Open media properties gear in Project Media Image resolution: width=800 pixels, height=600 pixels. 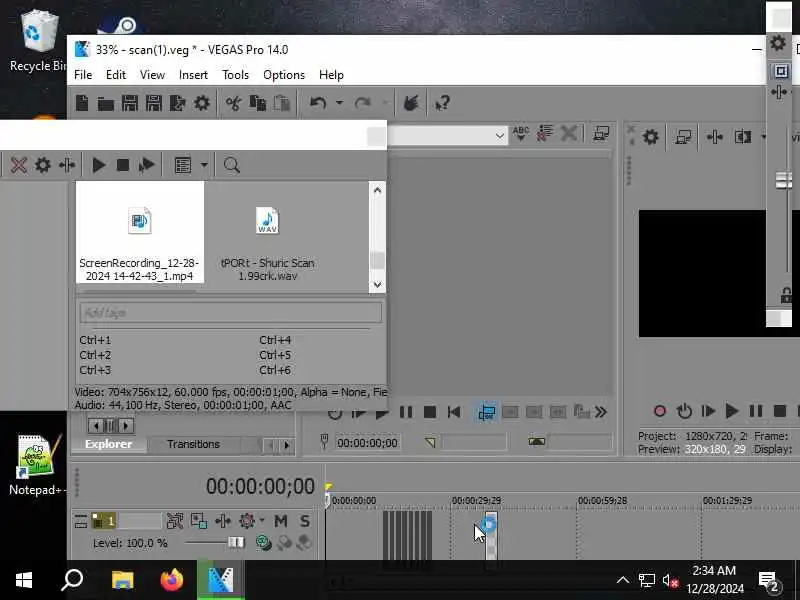[43, 165]
